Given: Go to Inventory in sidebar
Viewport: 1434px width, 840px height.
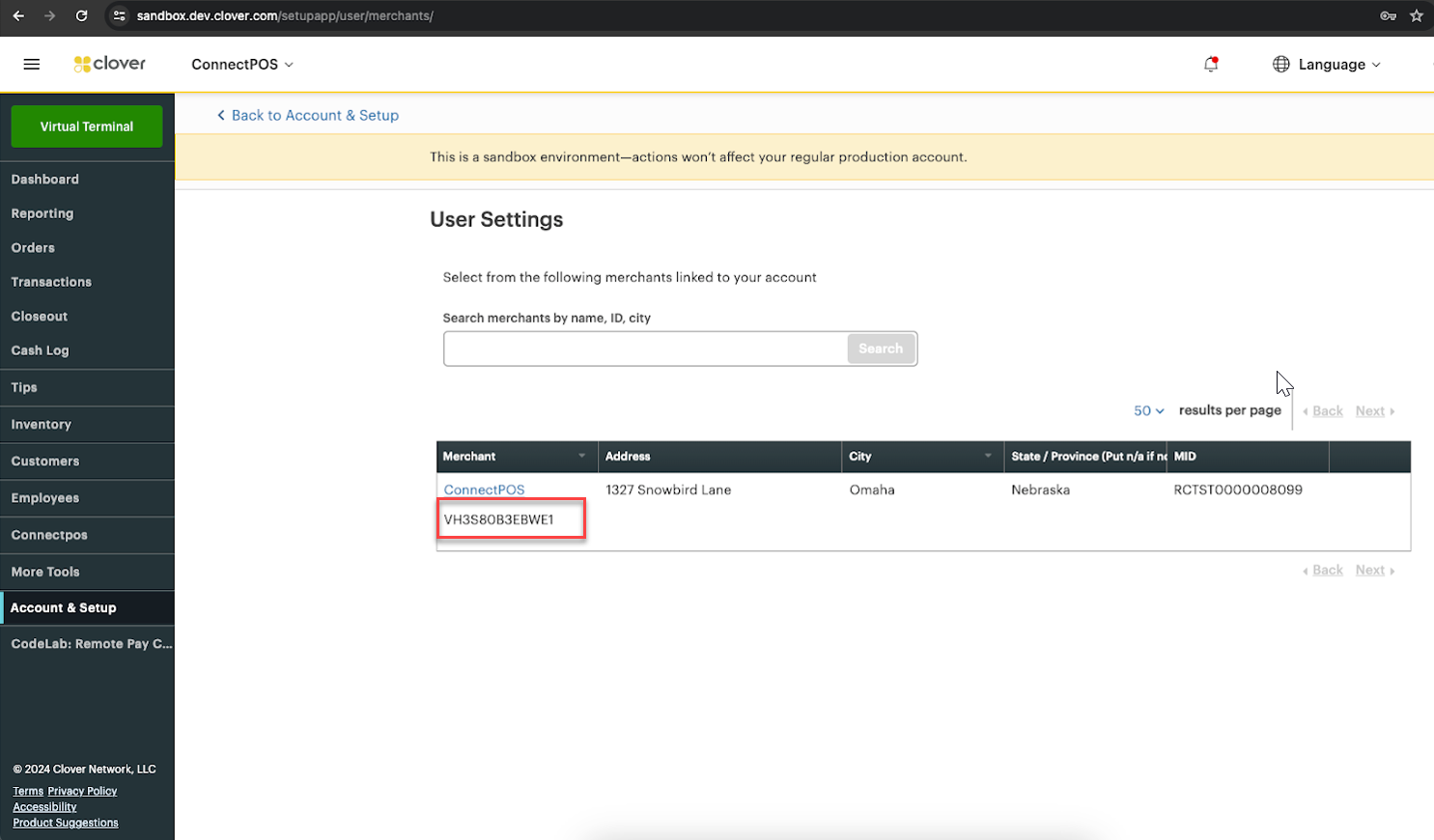Looking at the screenshot, I should 87,424.
